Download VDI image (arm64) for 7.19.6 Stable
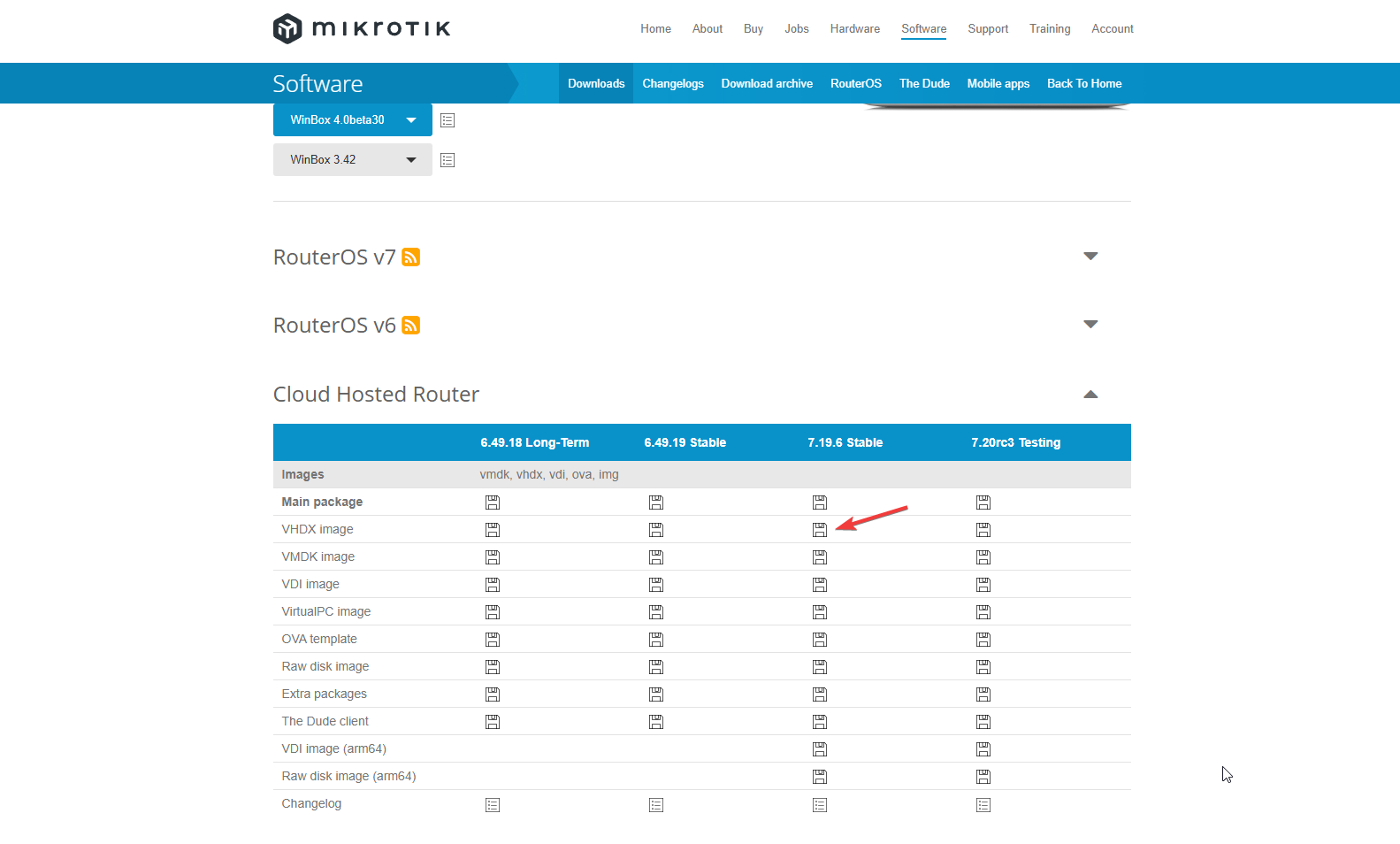The image size is (1400, 844). coord(820,749)
